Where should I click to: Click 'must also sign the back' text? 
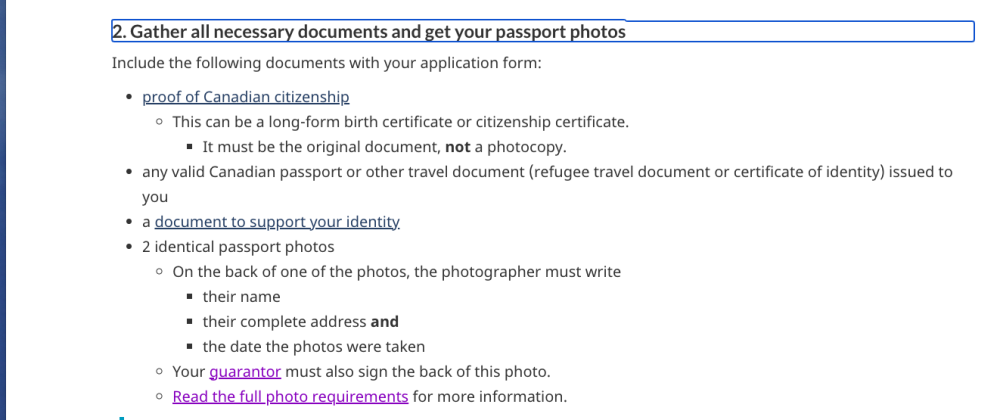click(418, 372)
